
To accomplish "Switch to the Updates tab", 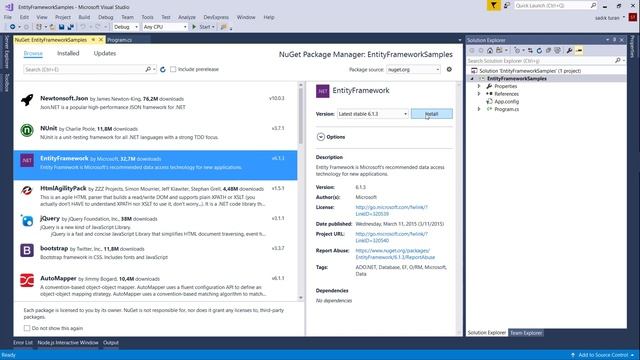I will coord(104,53).
